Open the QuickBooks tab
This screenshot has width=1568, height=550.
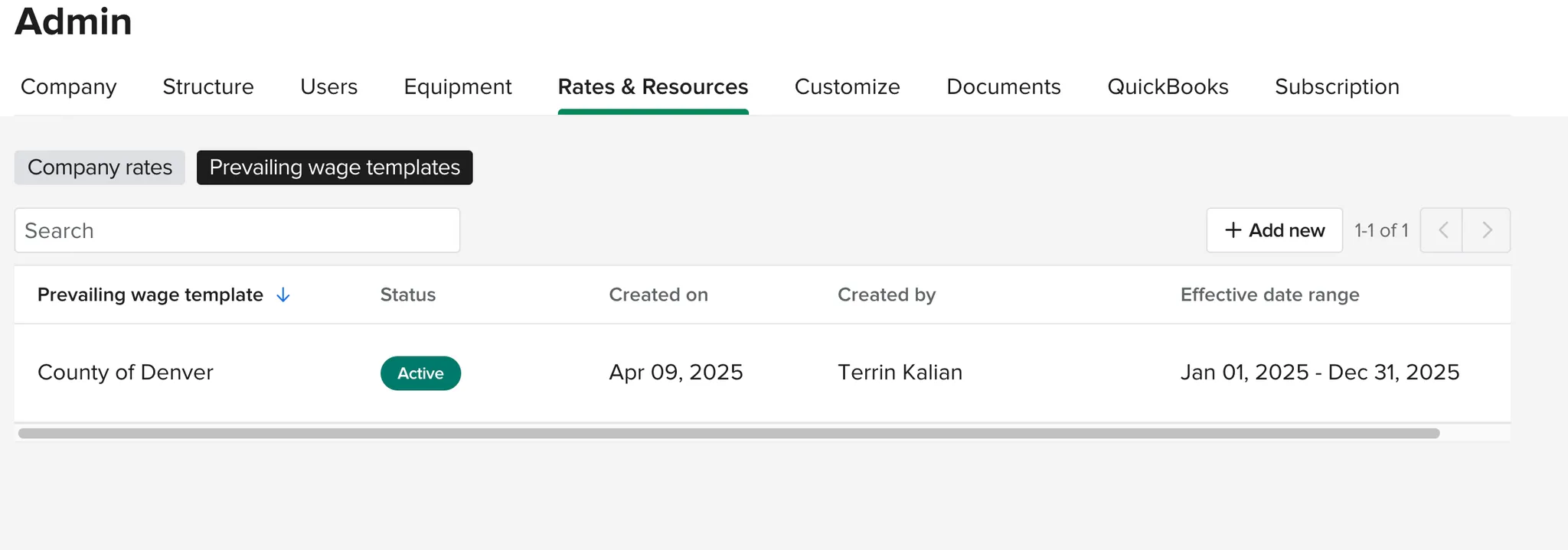click(x=1168, y=87)
